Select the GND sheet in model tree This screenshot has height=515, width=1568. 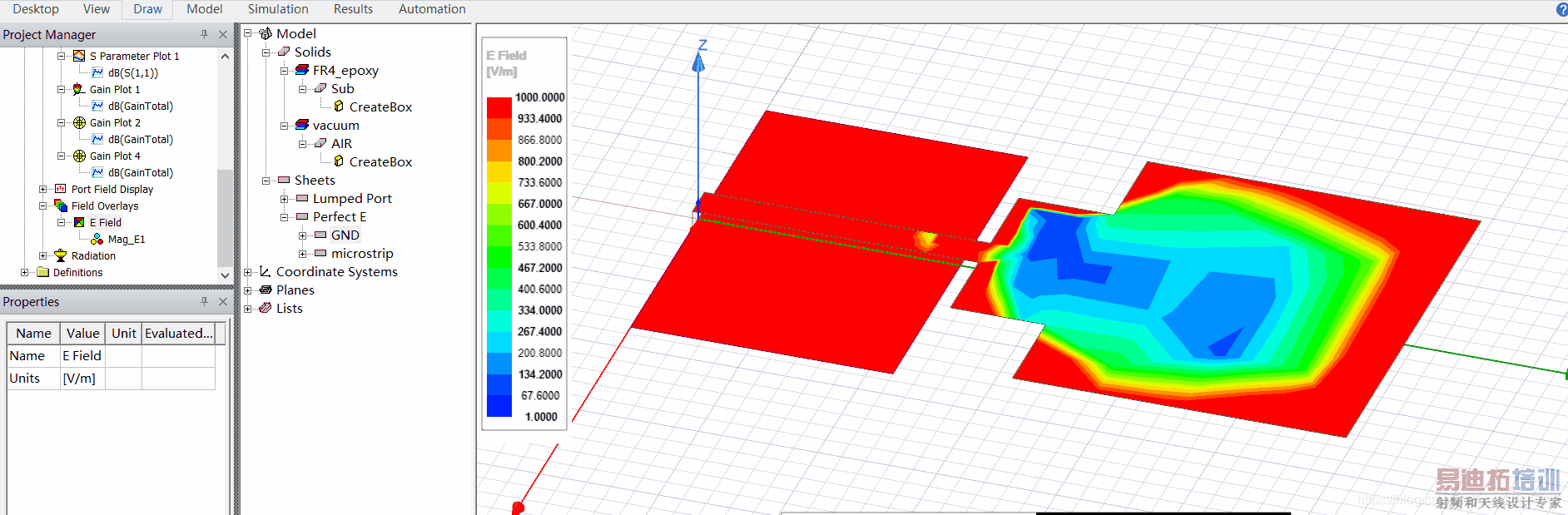(x=345, y=235)
